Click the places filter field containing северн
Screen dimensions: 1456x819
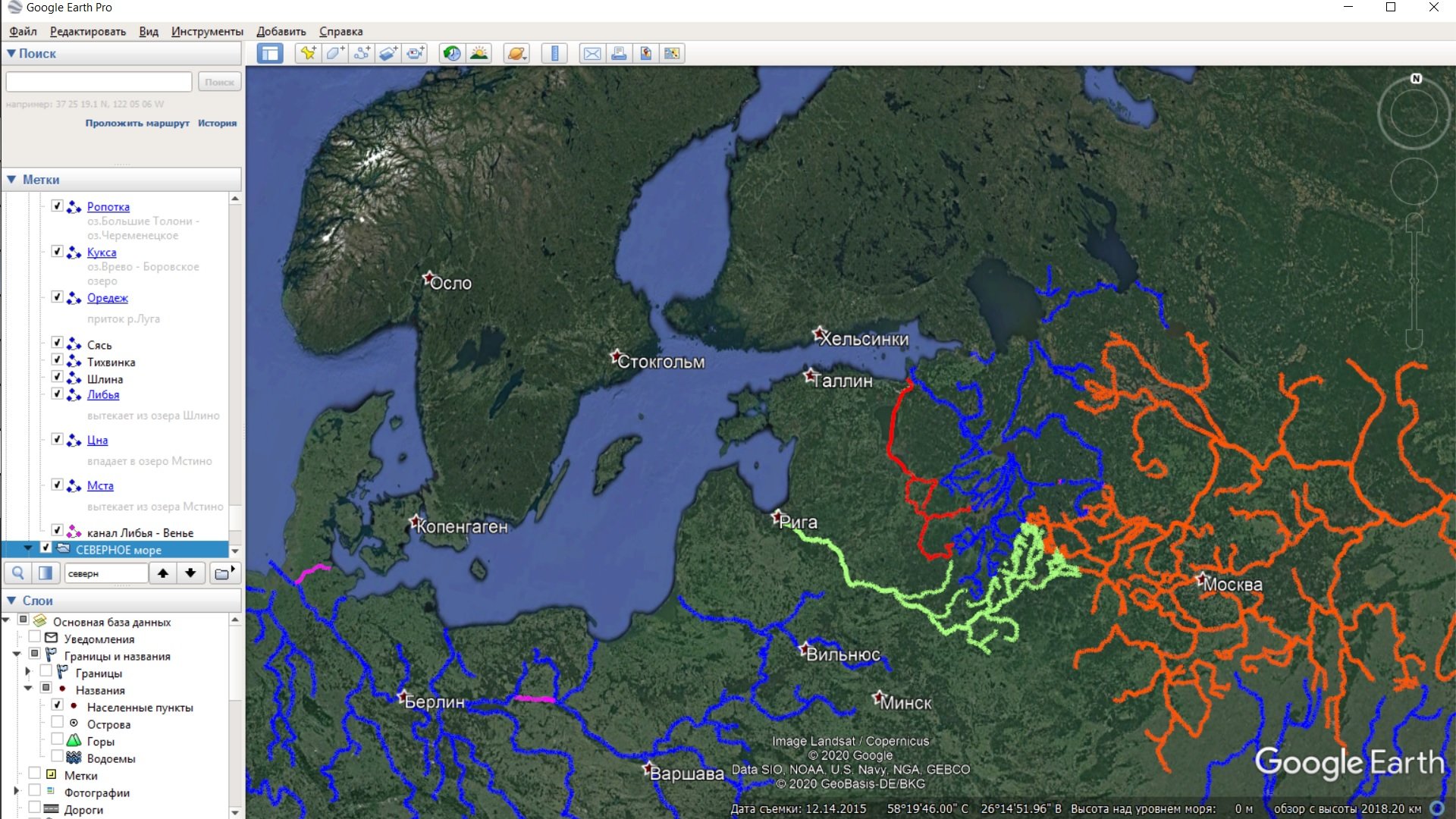[x=105, y=573]
